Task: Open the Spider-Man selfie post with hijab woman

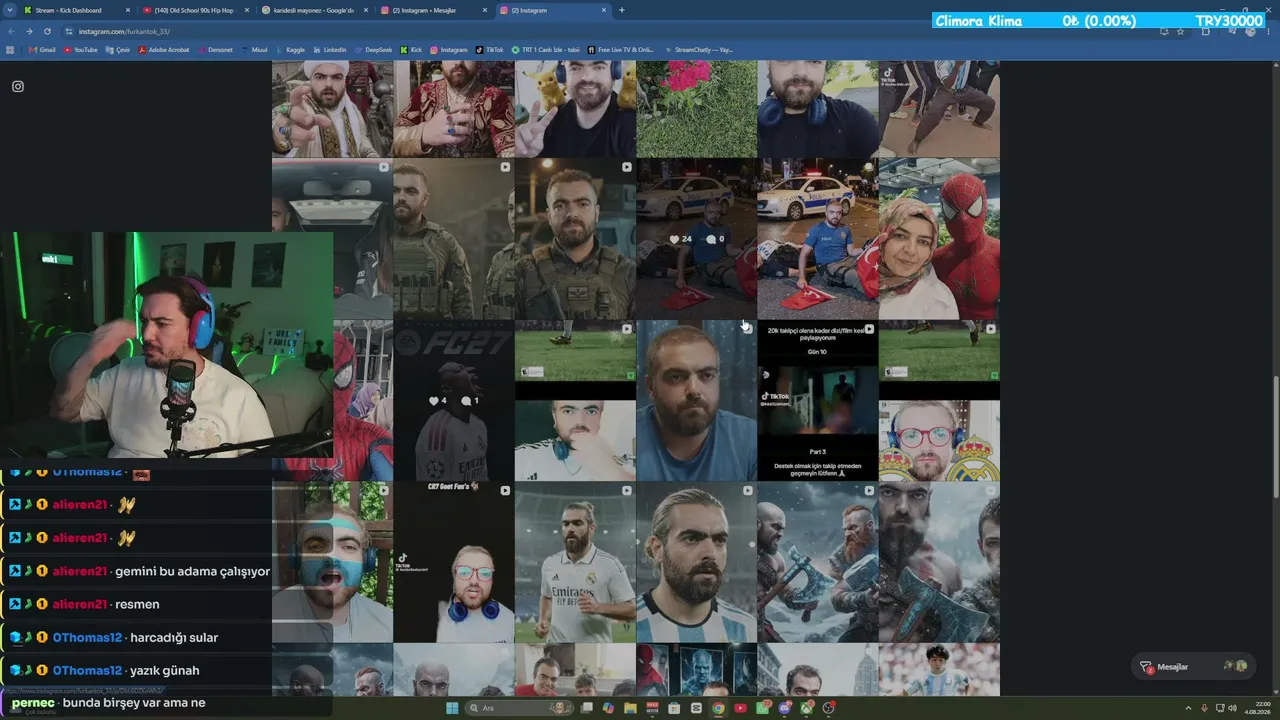Action: tap(939, 239)
